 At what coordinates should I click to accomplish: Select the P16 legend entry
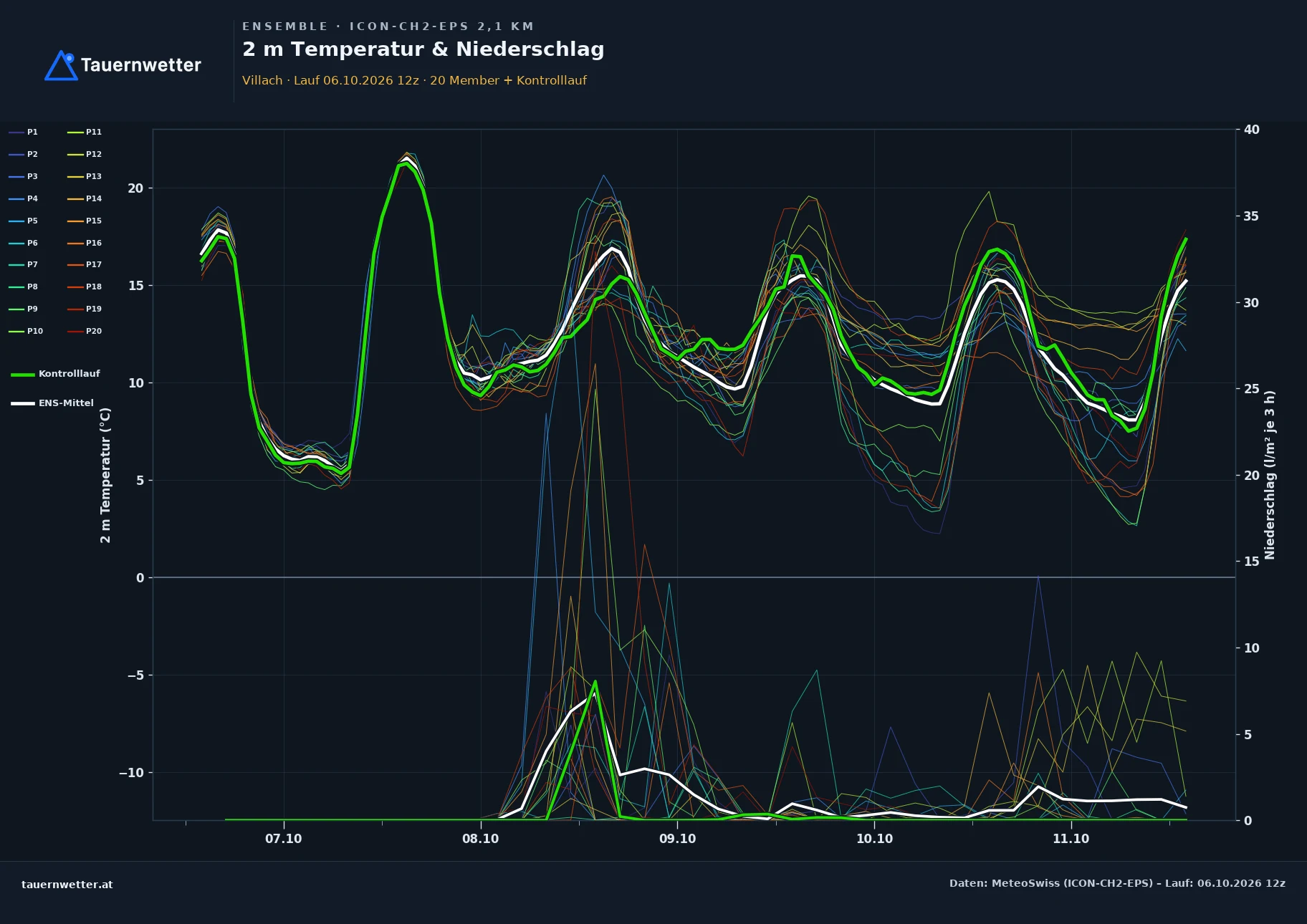tap(85, 243)
